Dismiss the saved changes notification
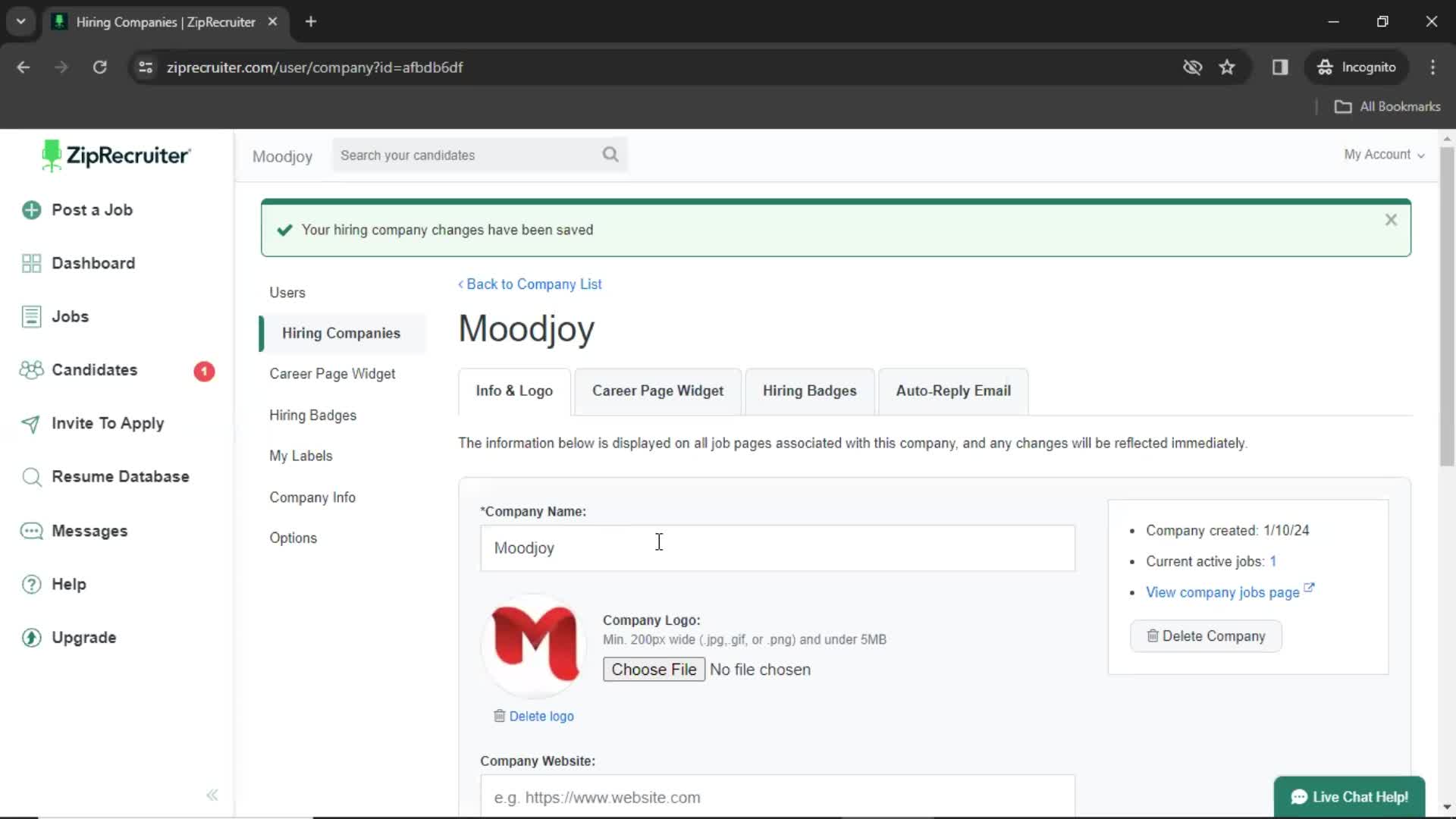 [1391, 220]
